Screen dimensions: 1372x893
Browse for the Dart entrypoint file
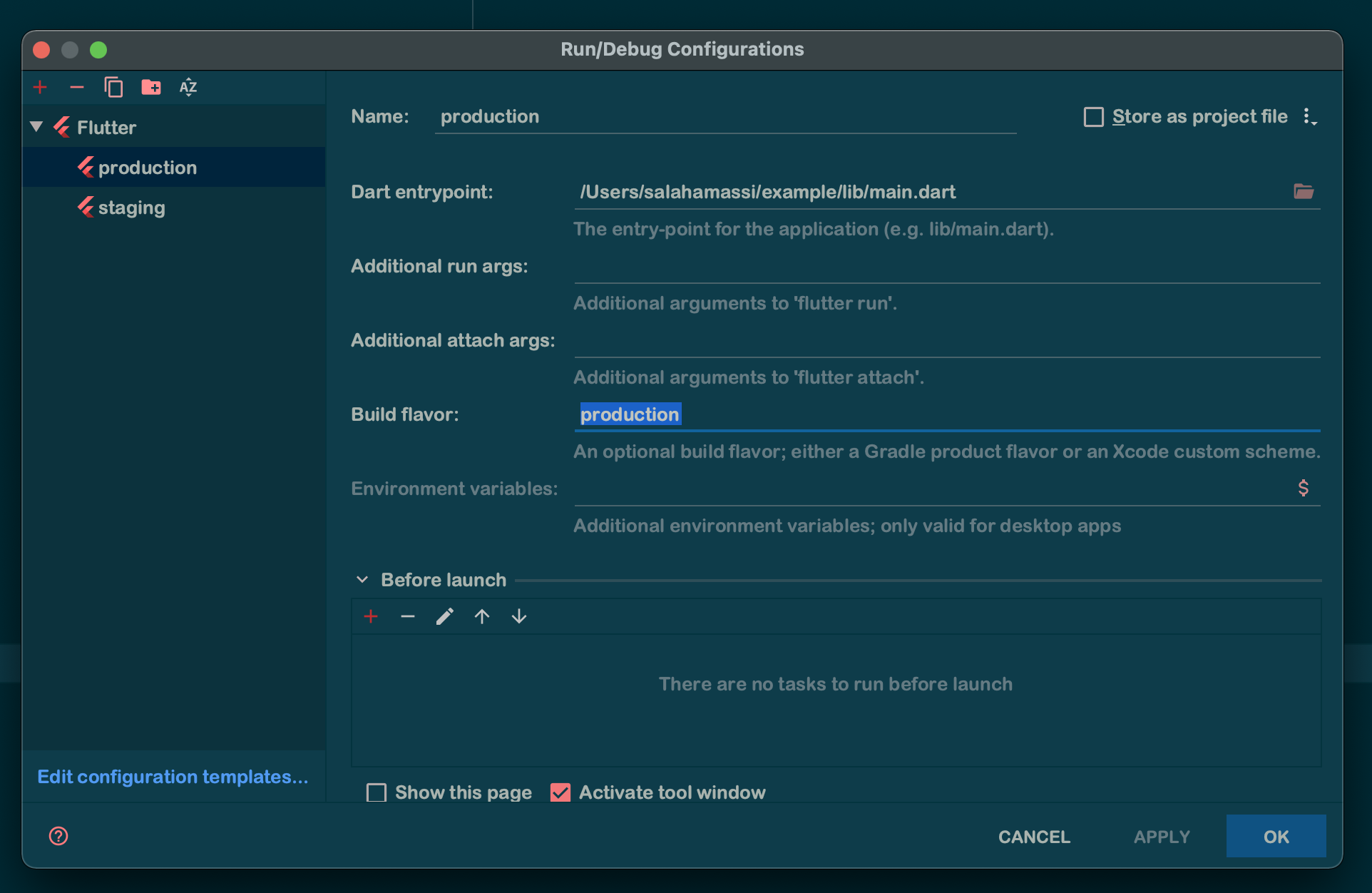coord(1304,191)
